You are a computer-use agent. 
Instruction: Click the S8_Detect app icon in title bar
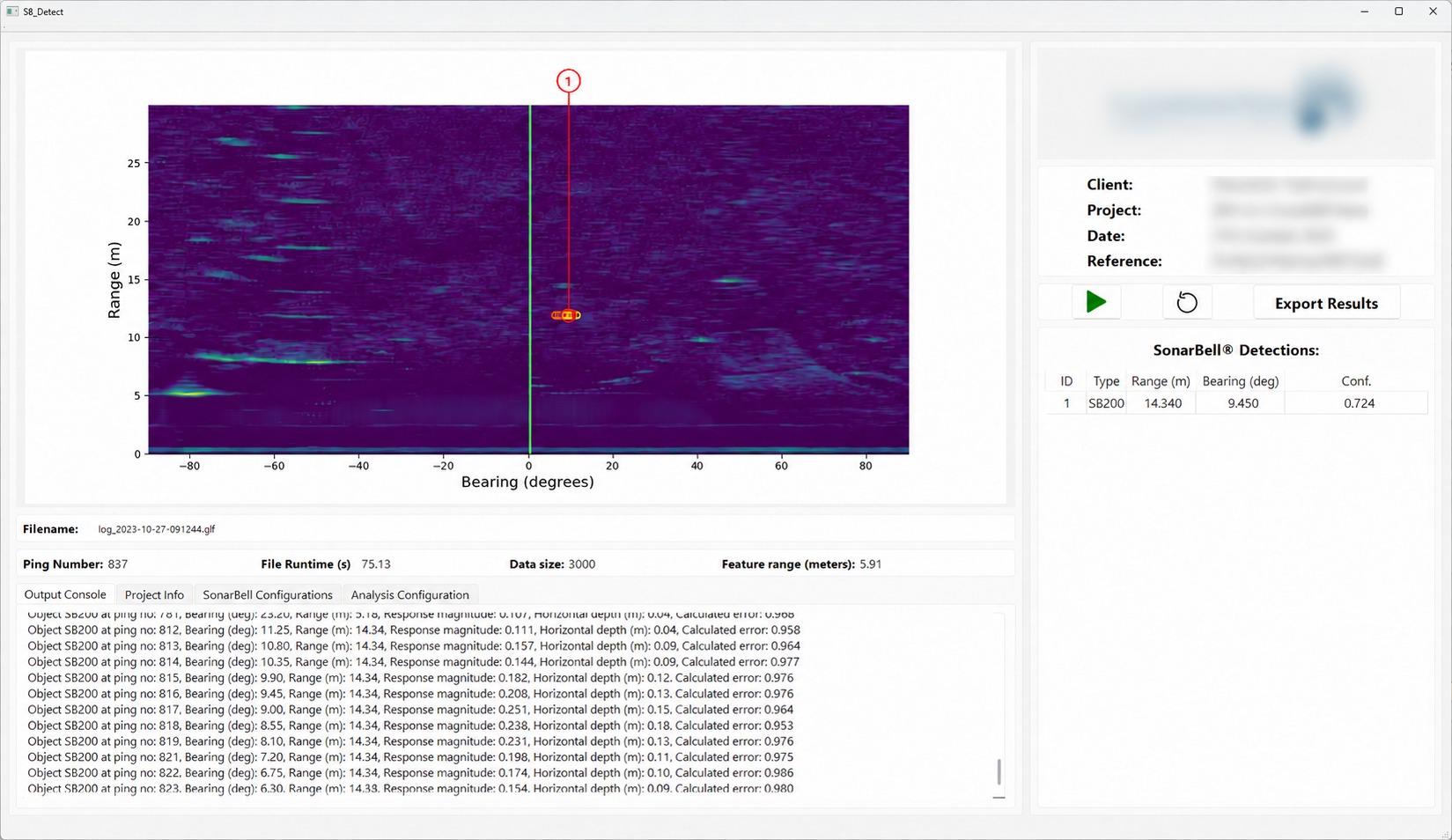coord(12,11)
